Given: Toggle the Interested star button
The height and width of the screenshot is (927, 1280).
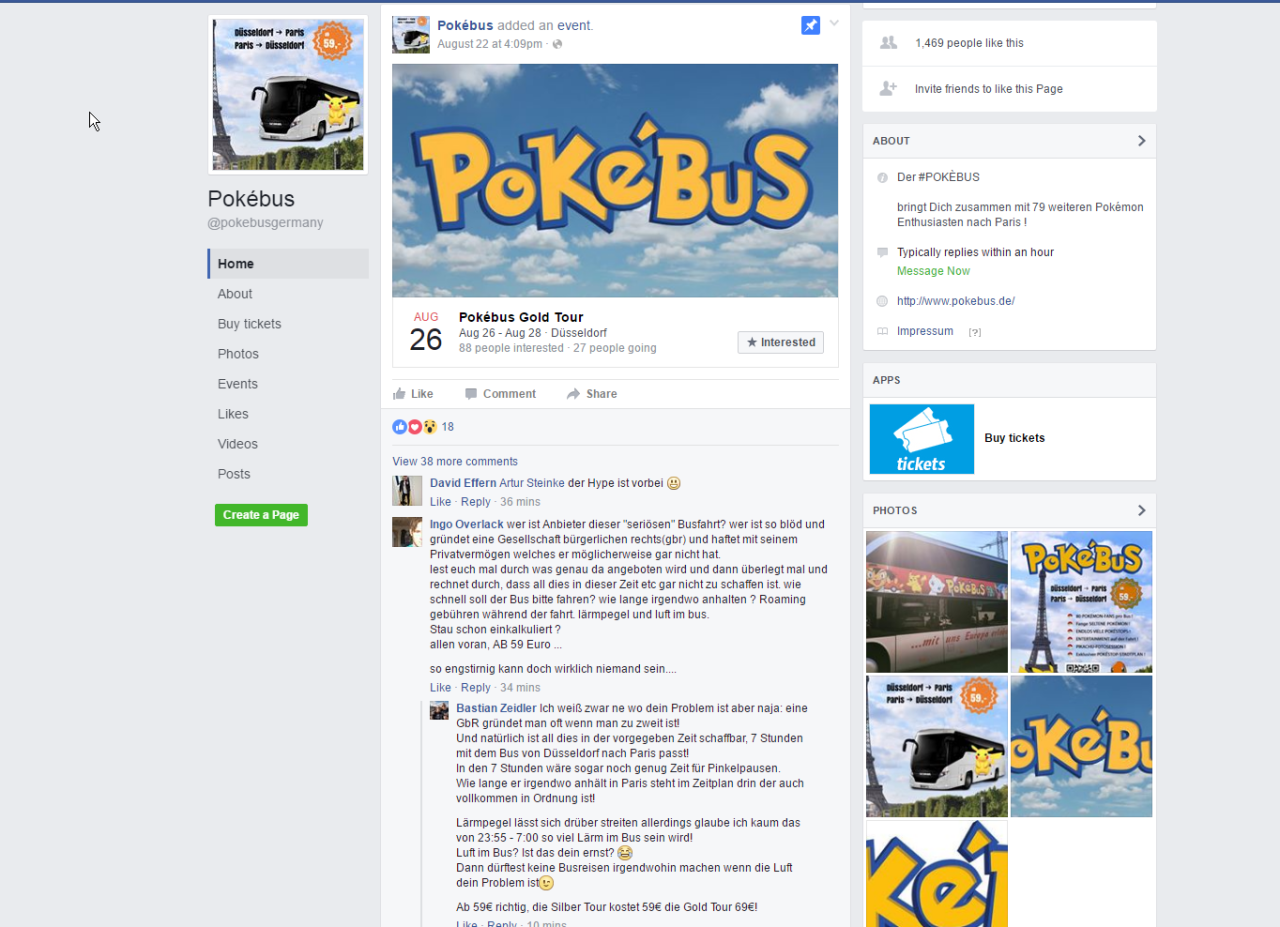Looking at the screenshot, I should click(781, 342).
